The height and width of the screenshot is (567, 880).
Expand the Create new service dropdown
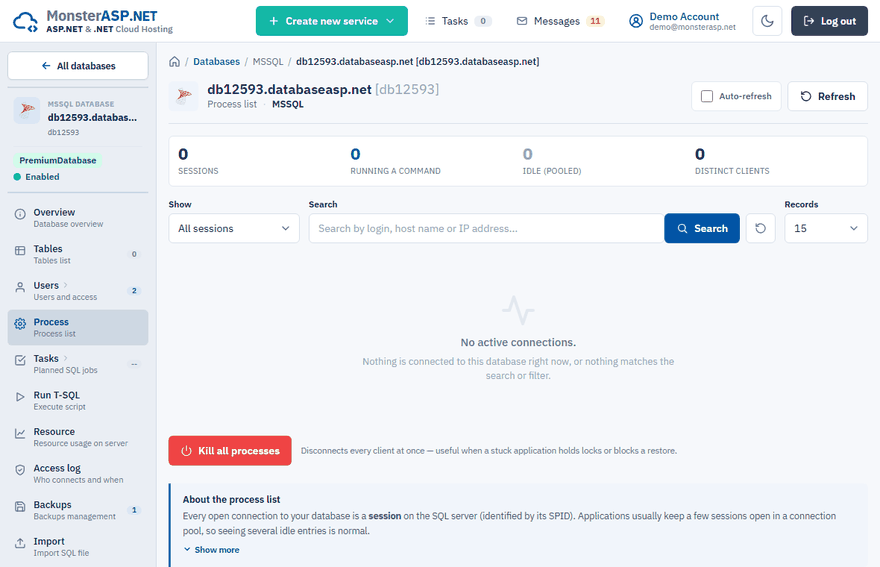(x=332, y=21)
